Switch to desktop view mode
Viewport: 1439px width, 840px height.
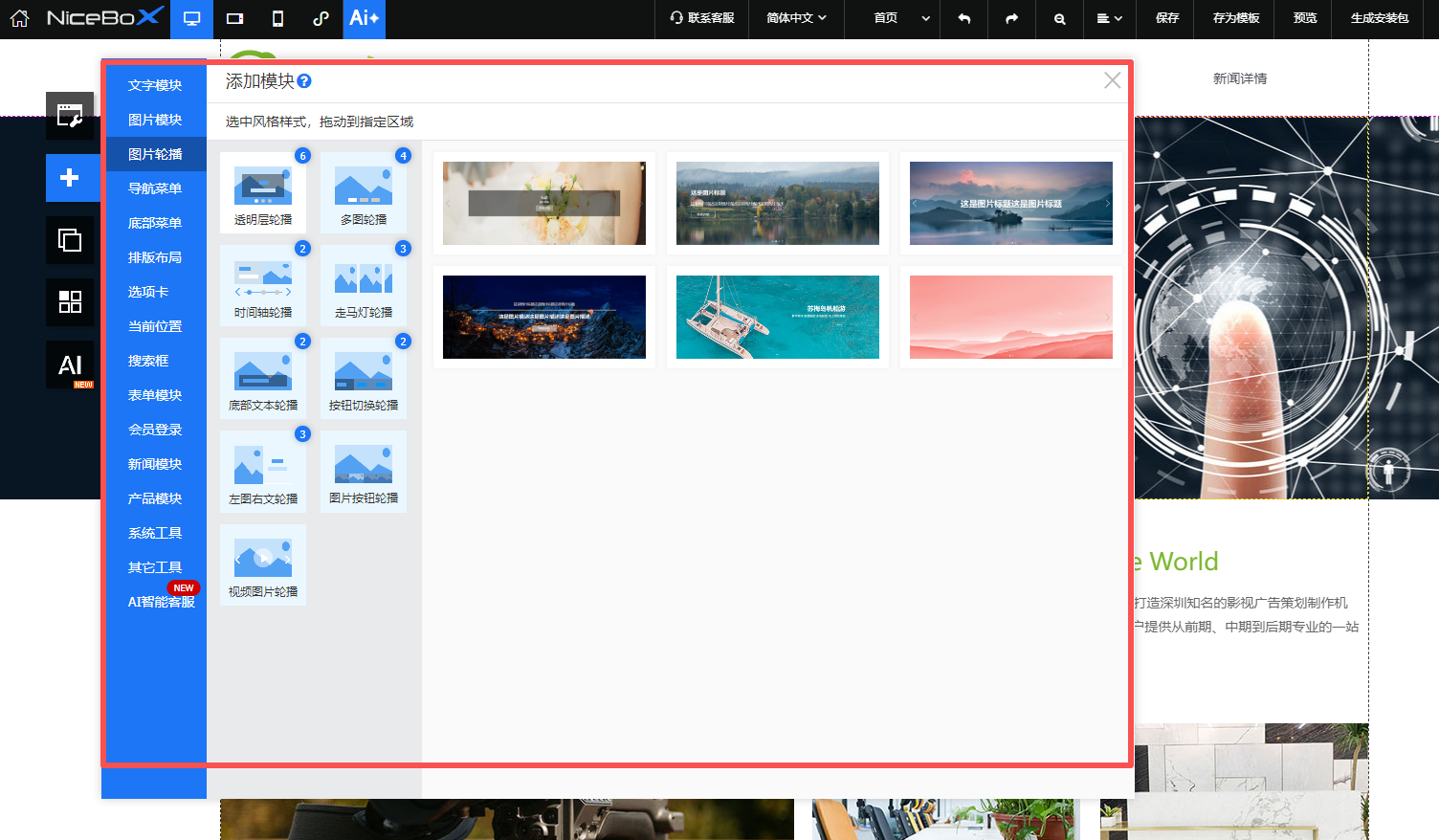(x=191, y=18)
